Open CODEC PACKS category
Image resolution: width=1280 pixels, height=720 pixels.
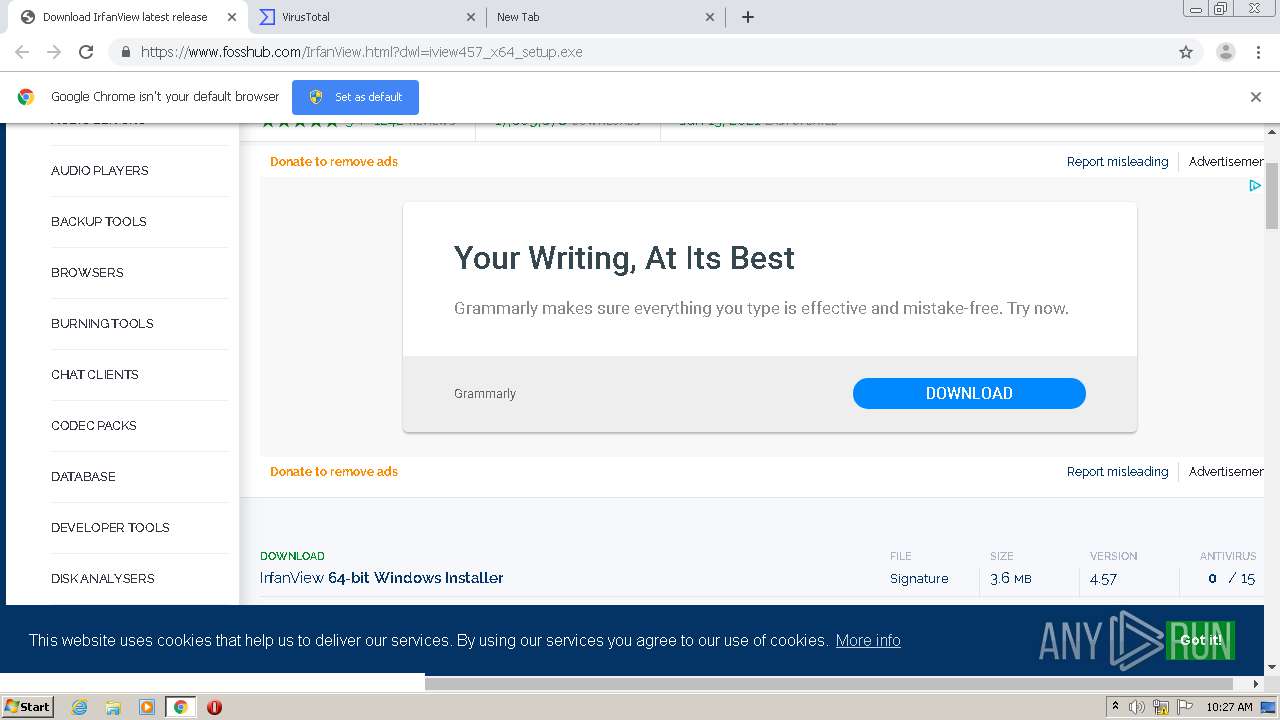coord(94,426)
